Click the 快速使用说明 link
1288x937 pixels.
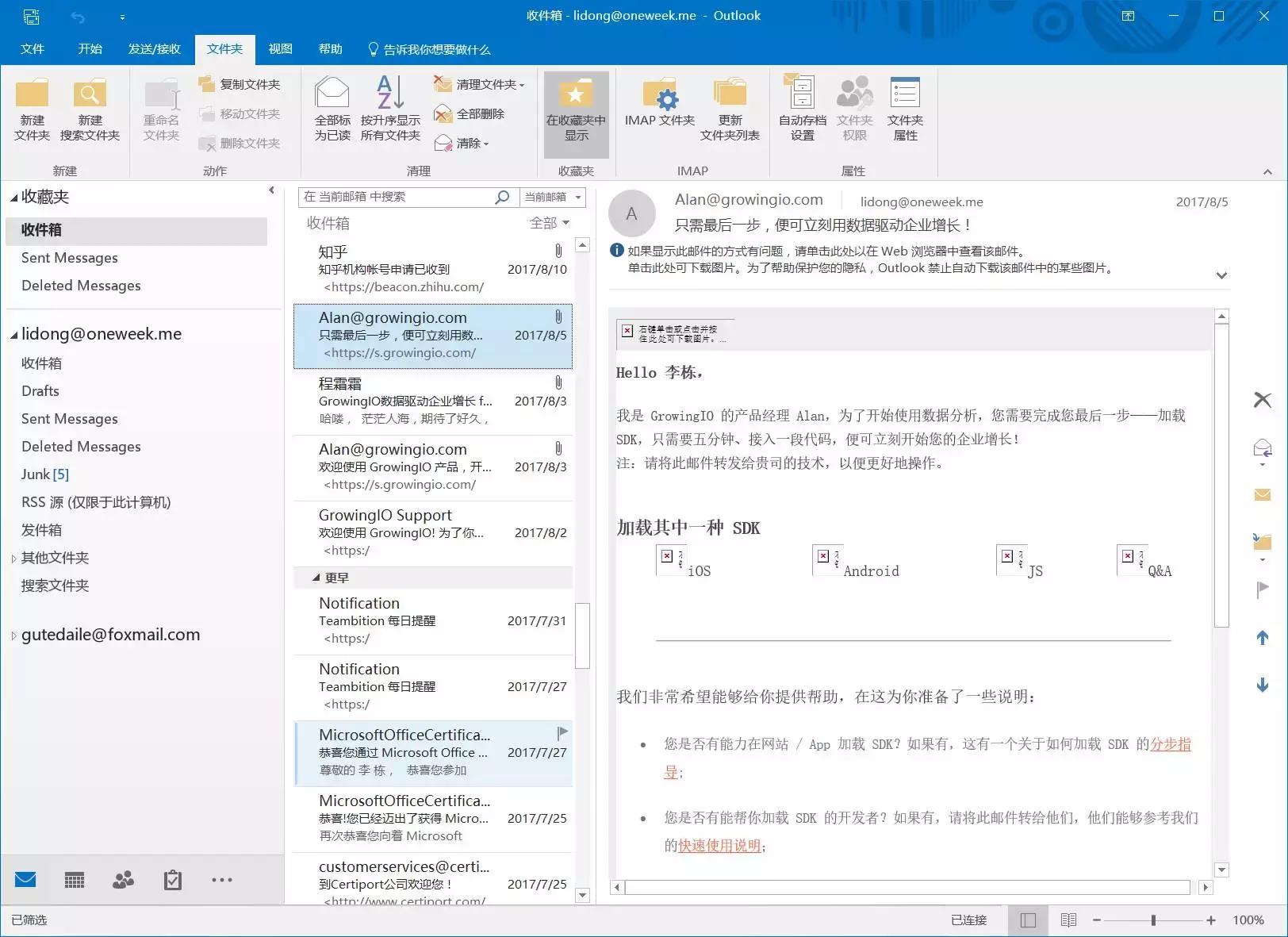pos(718,847)
